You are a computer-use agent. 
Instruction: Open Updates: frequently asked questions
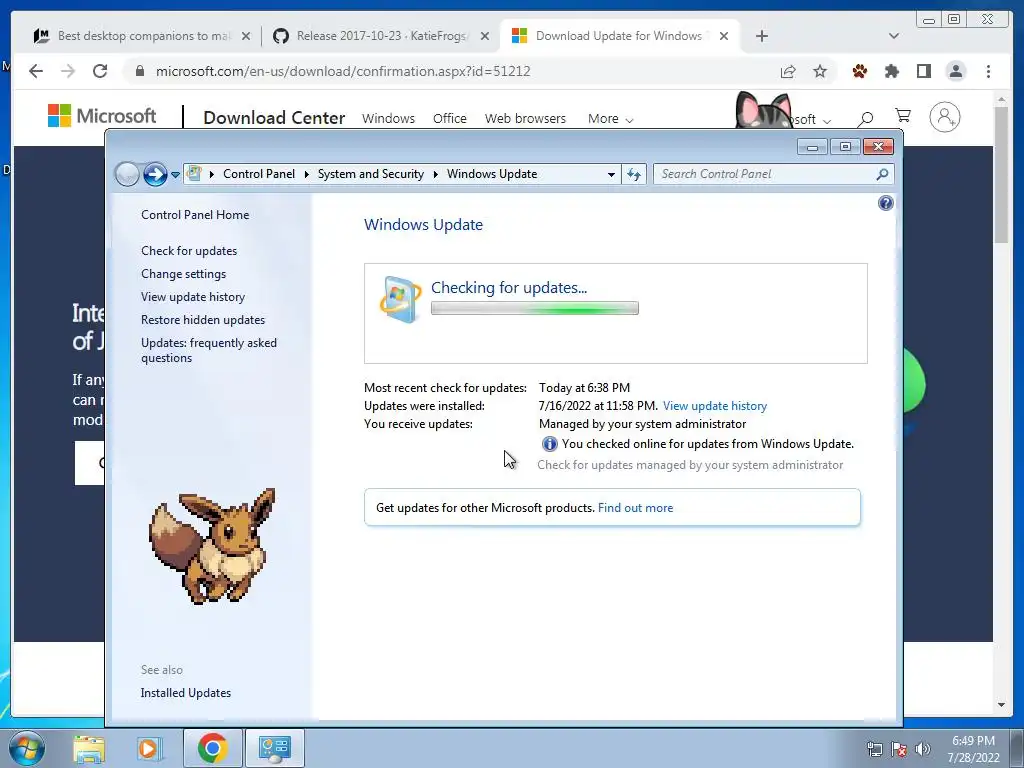(x=209, y=350)
